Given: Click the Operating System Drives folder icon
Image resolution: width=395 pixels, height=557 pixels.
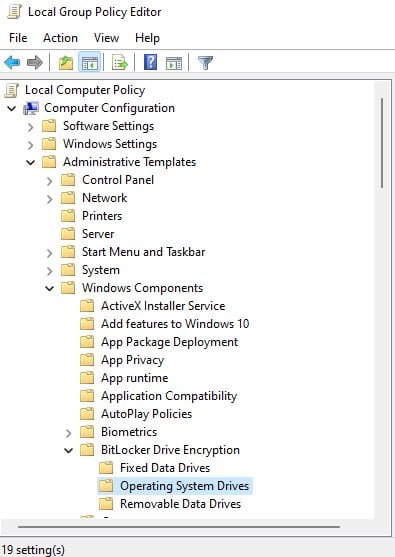Looking at the screenshot, I should pos(106,486).
